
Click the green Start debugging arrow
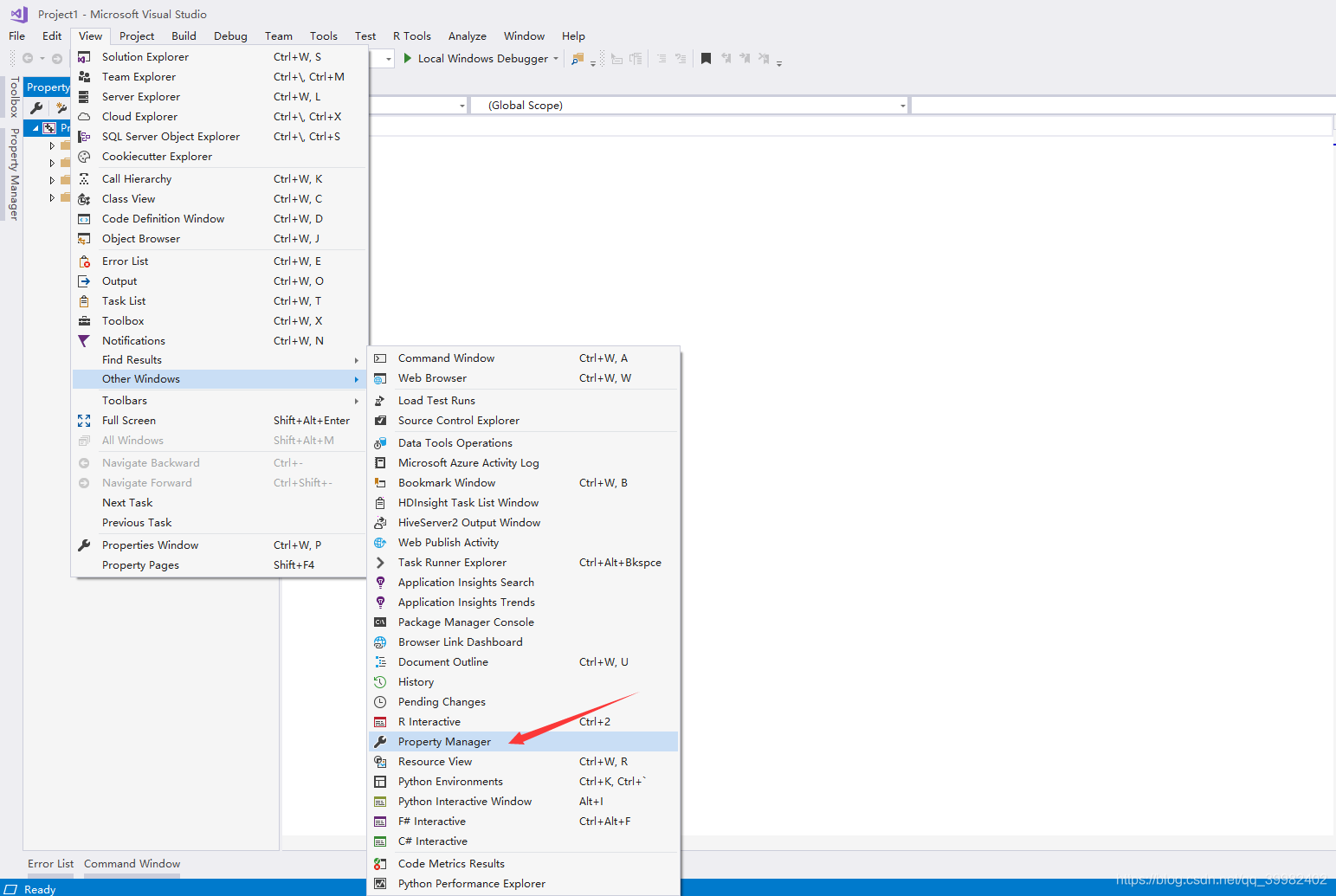(407, 59)
